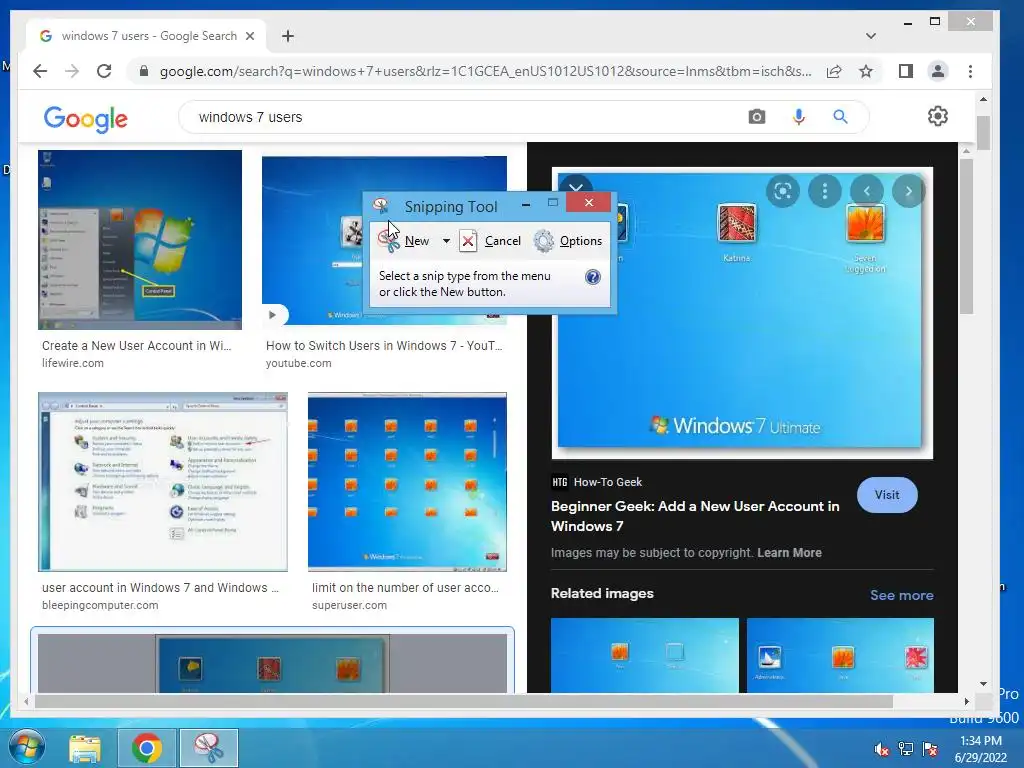The height and width of the screenshot is (768, 1024).
Task: Click Create a New User Account title
Action: coord(136,345)
